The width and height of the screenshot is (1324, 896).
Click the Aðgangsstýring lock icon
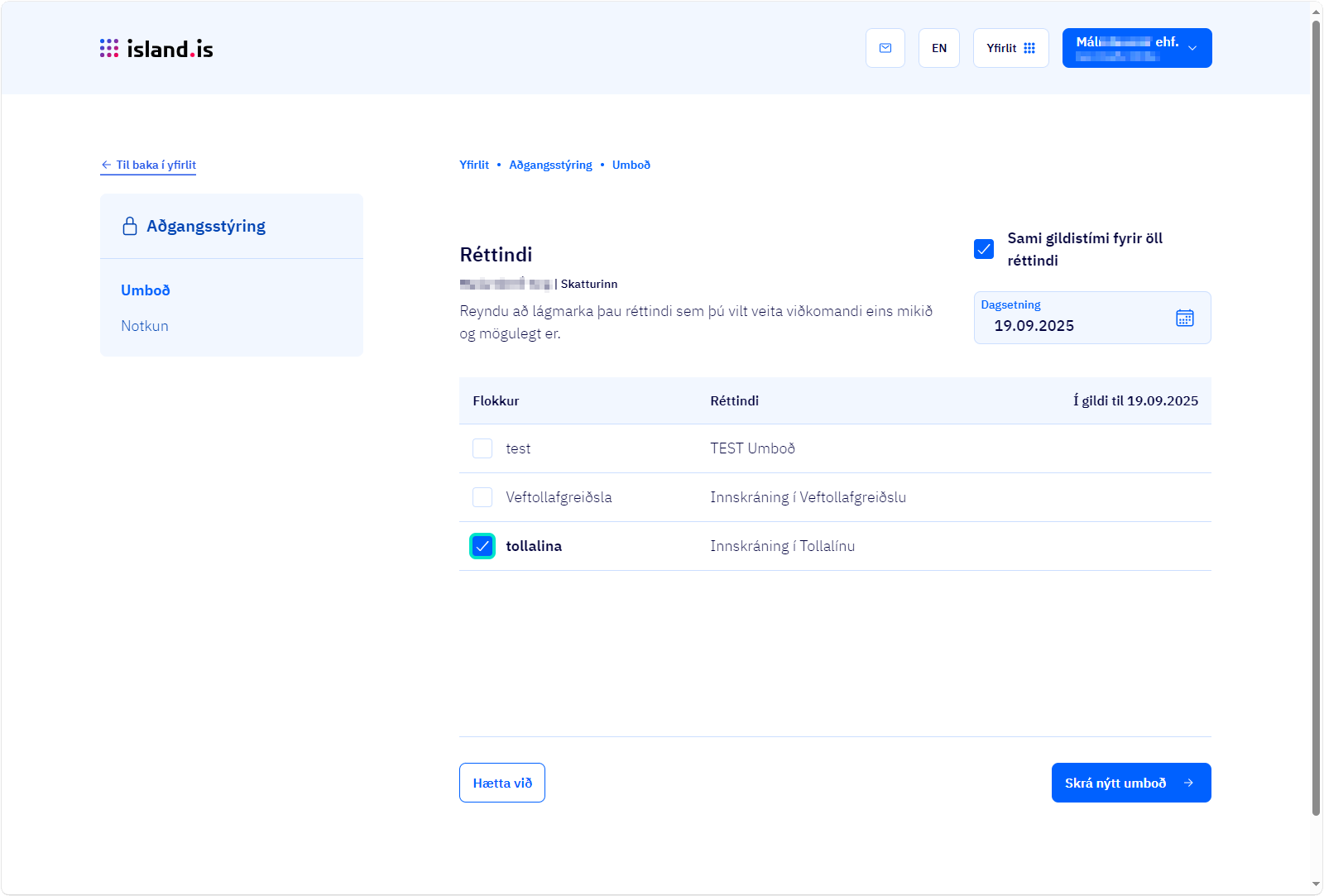click(130, 226)
